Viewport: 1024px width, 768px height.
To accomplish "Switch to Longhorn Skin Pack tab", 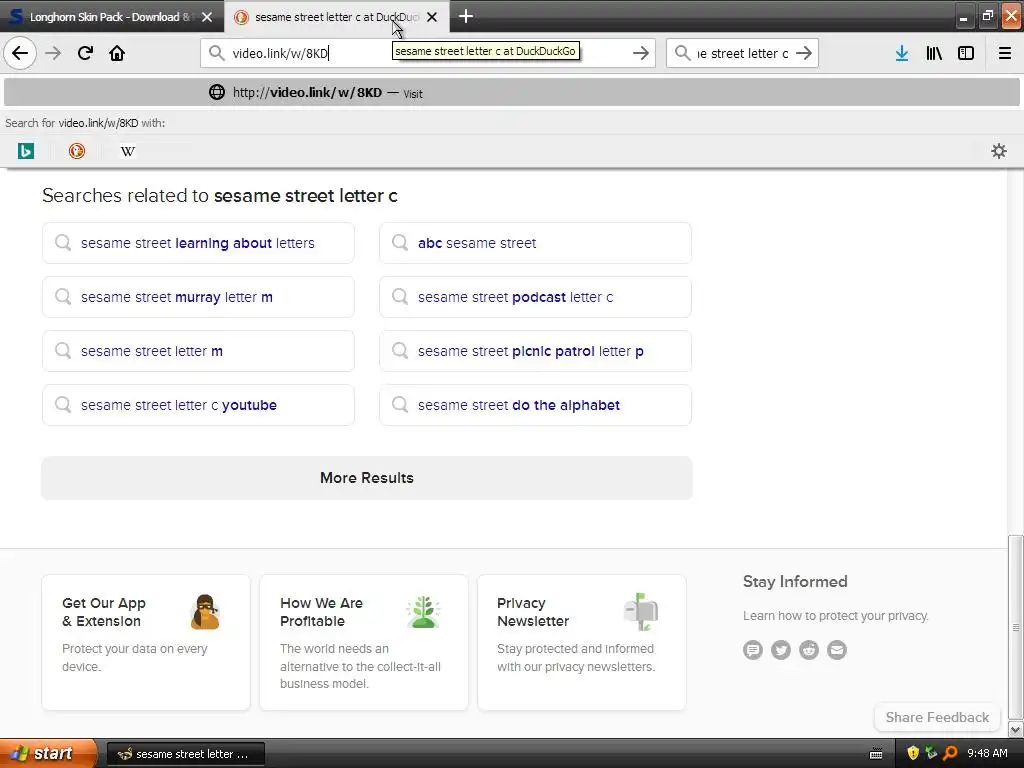I will [112, 16].
